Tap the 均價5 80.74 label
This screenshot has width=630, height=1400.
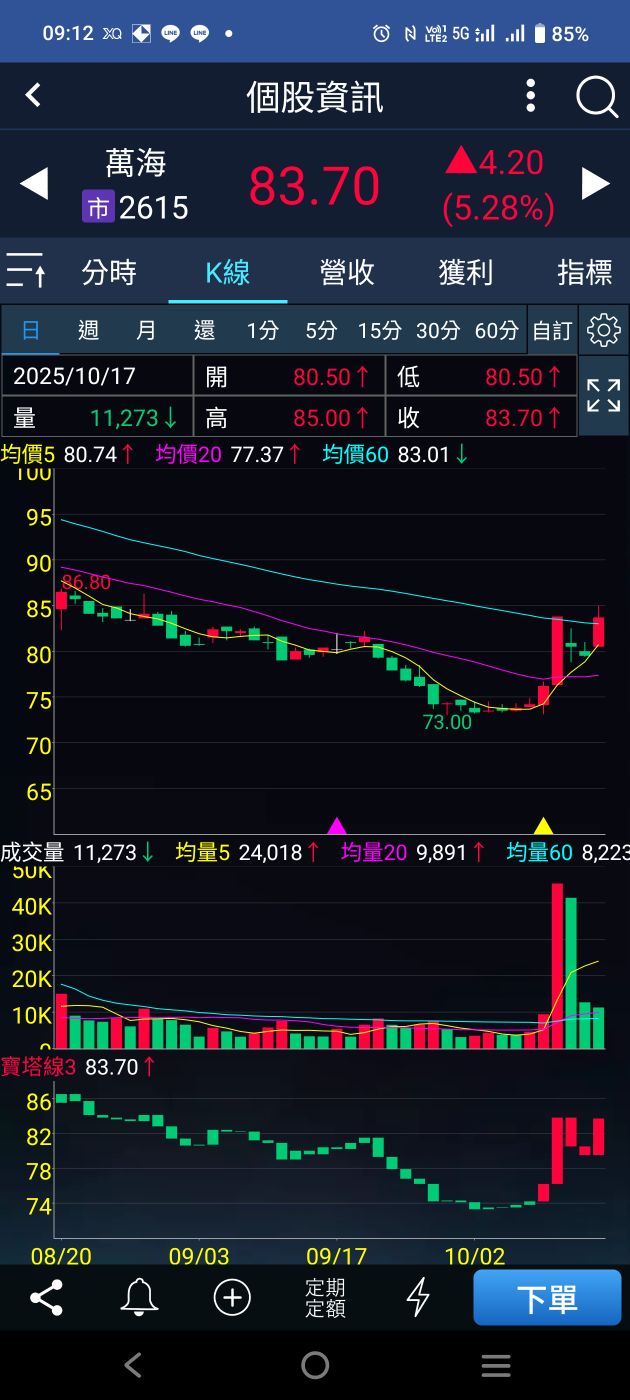[x=67, y=455]
